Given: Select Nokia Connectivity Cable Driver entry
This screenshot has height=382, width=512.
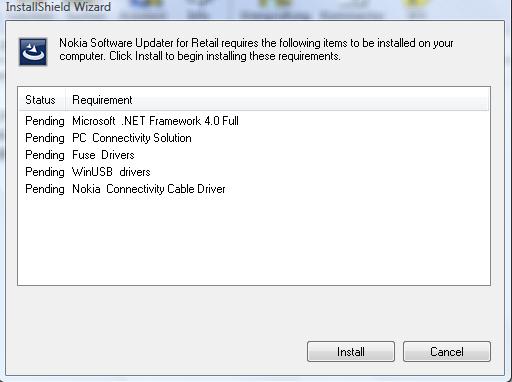Looking at the screenshot, I should tap(149, 189).
